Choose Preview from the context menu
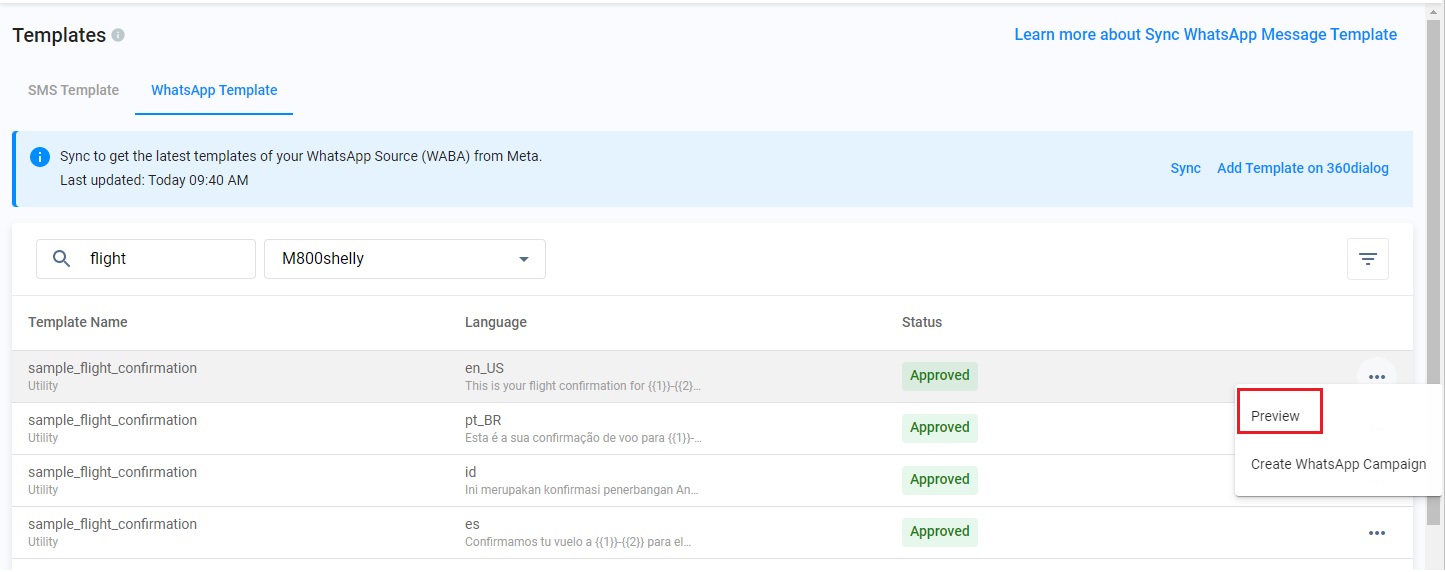This screenshot has height=572, width=1445. pyautogui.click(x=1276, y=416)
